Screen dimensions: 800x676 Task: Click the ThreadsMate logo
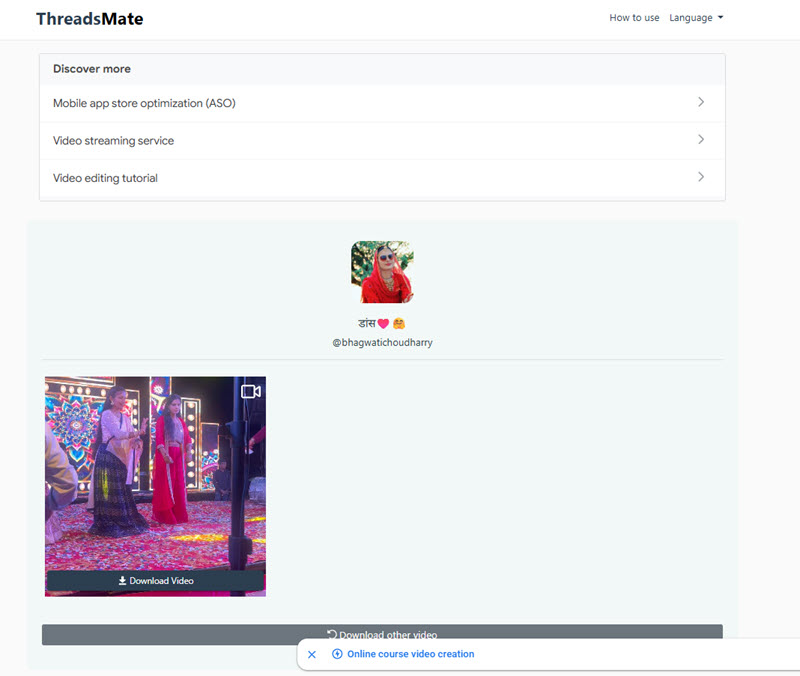(88, 18)
